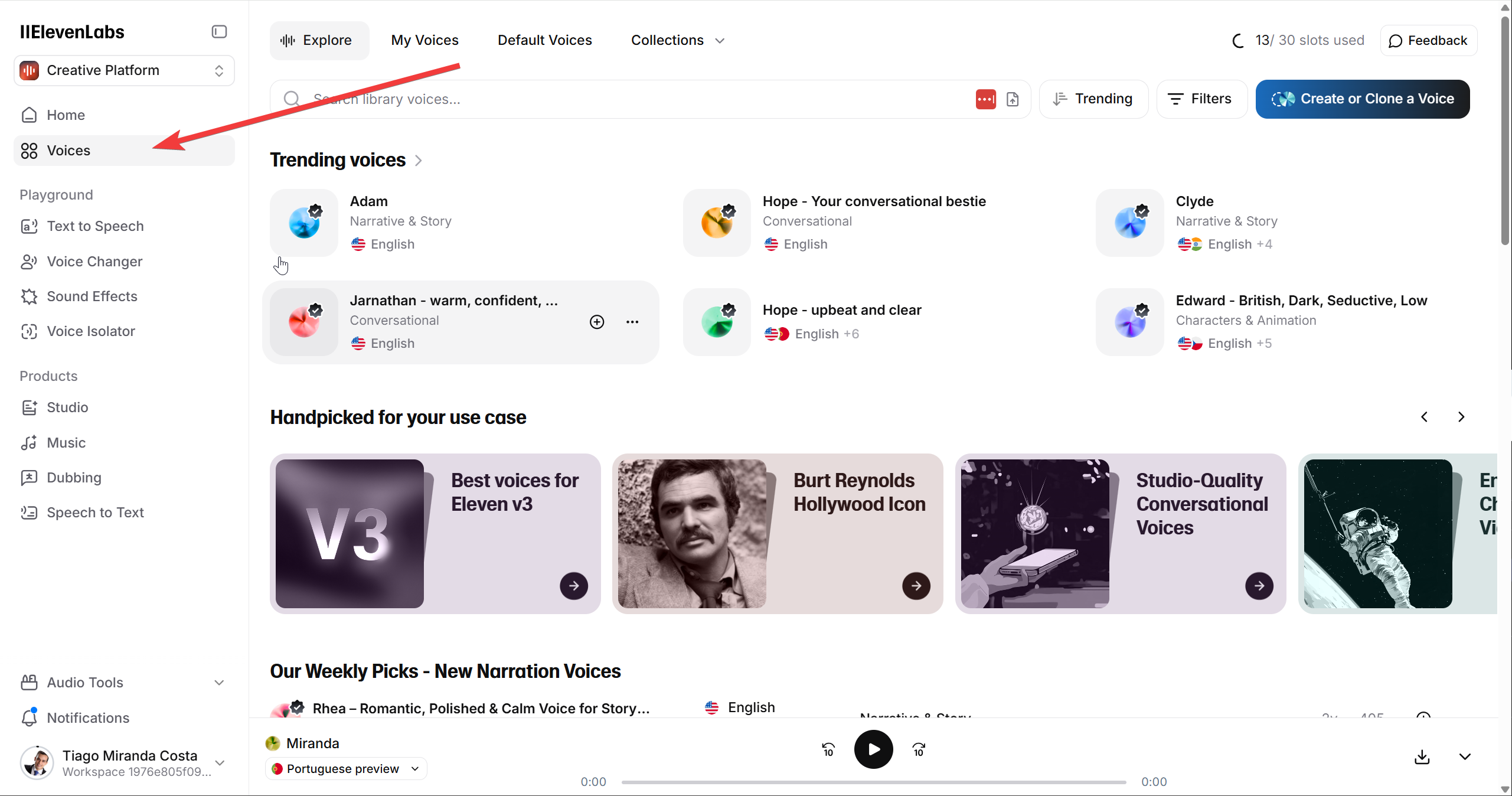
Task: Go to previous handpicked collection
Action: [1424, 417]
